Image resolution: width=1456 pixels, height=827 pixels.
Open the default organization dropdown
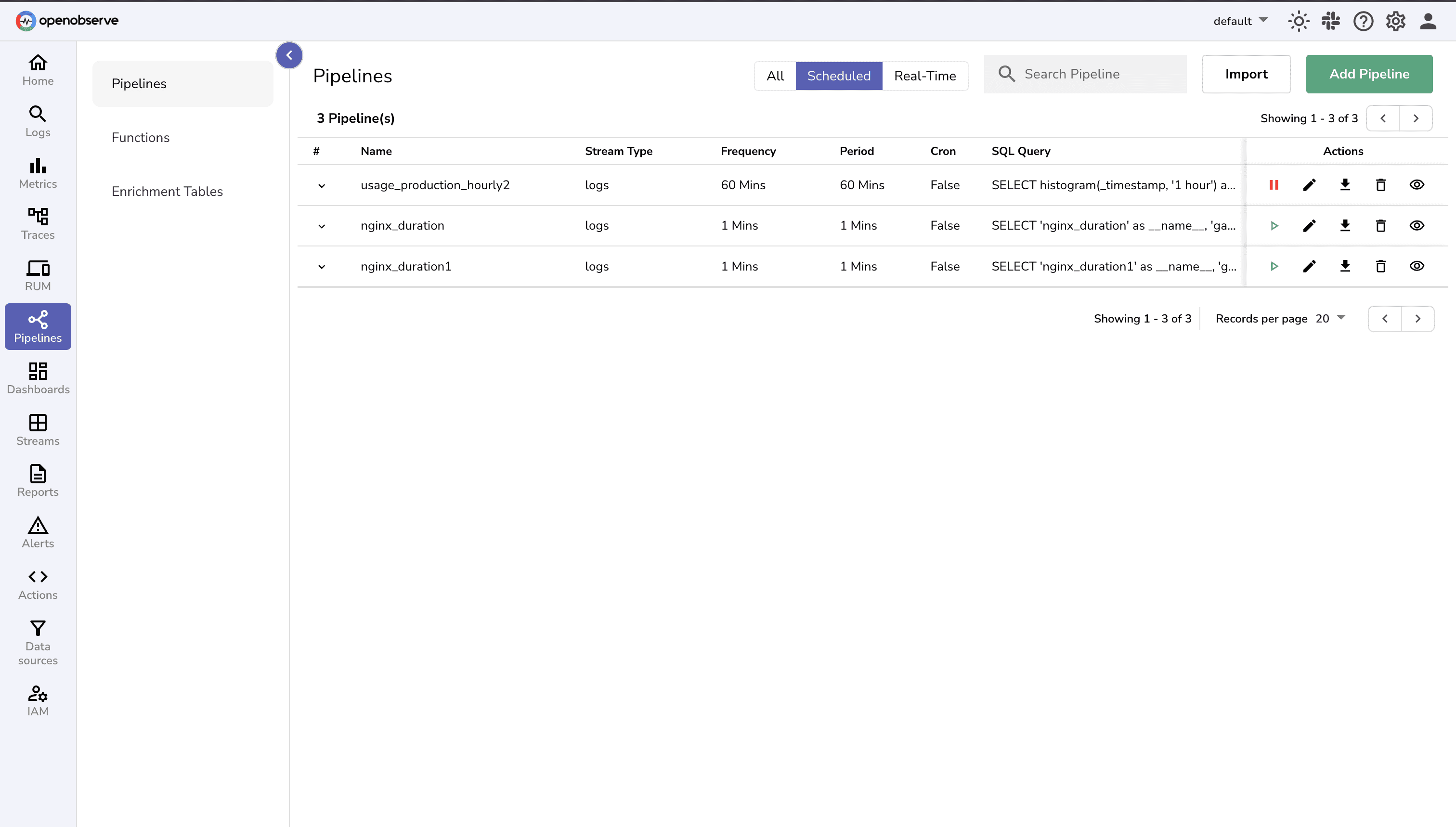coord(1239,21)
